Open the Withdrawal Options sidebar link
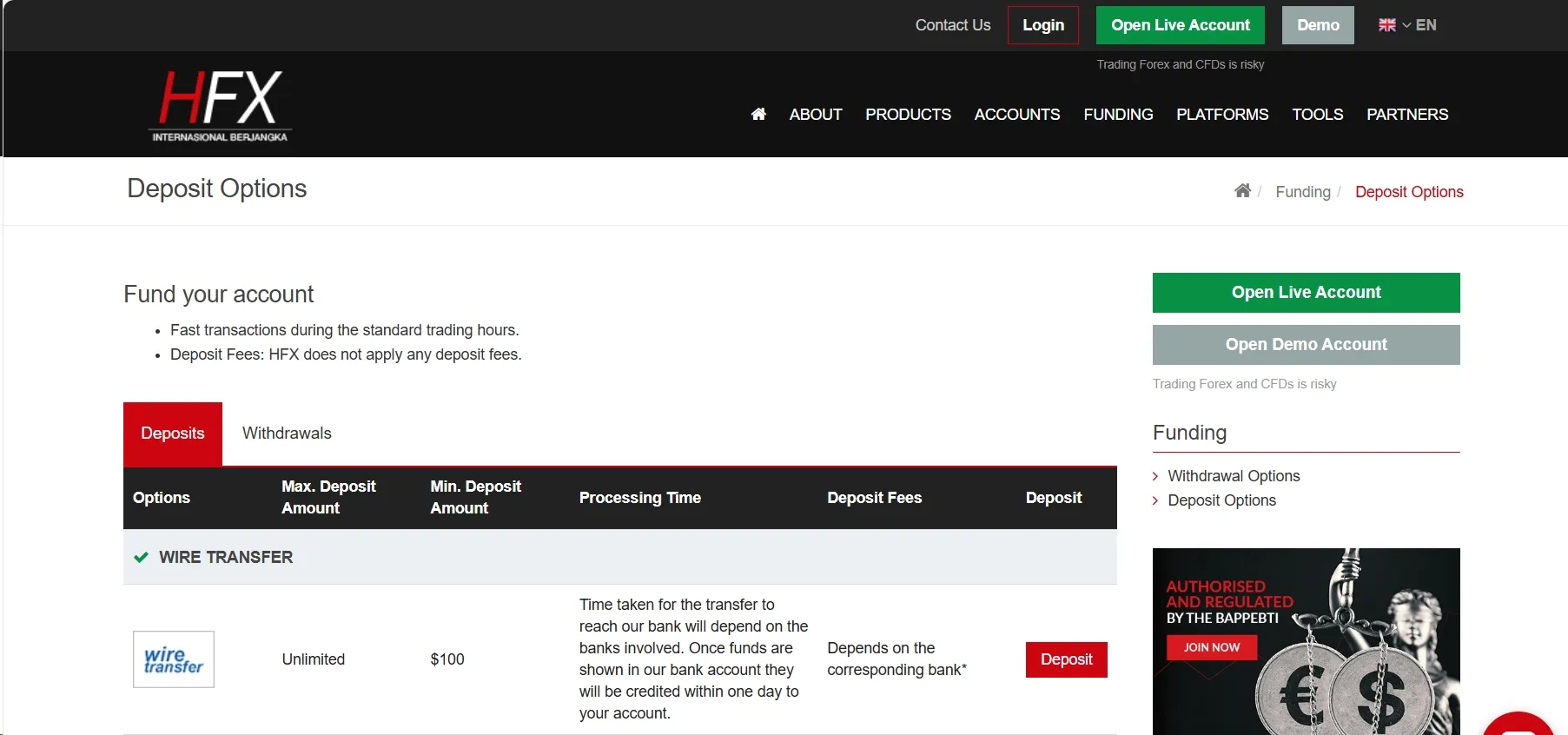 [x=1234, y=476]
